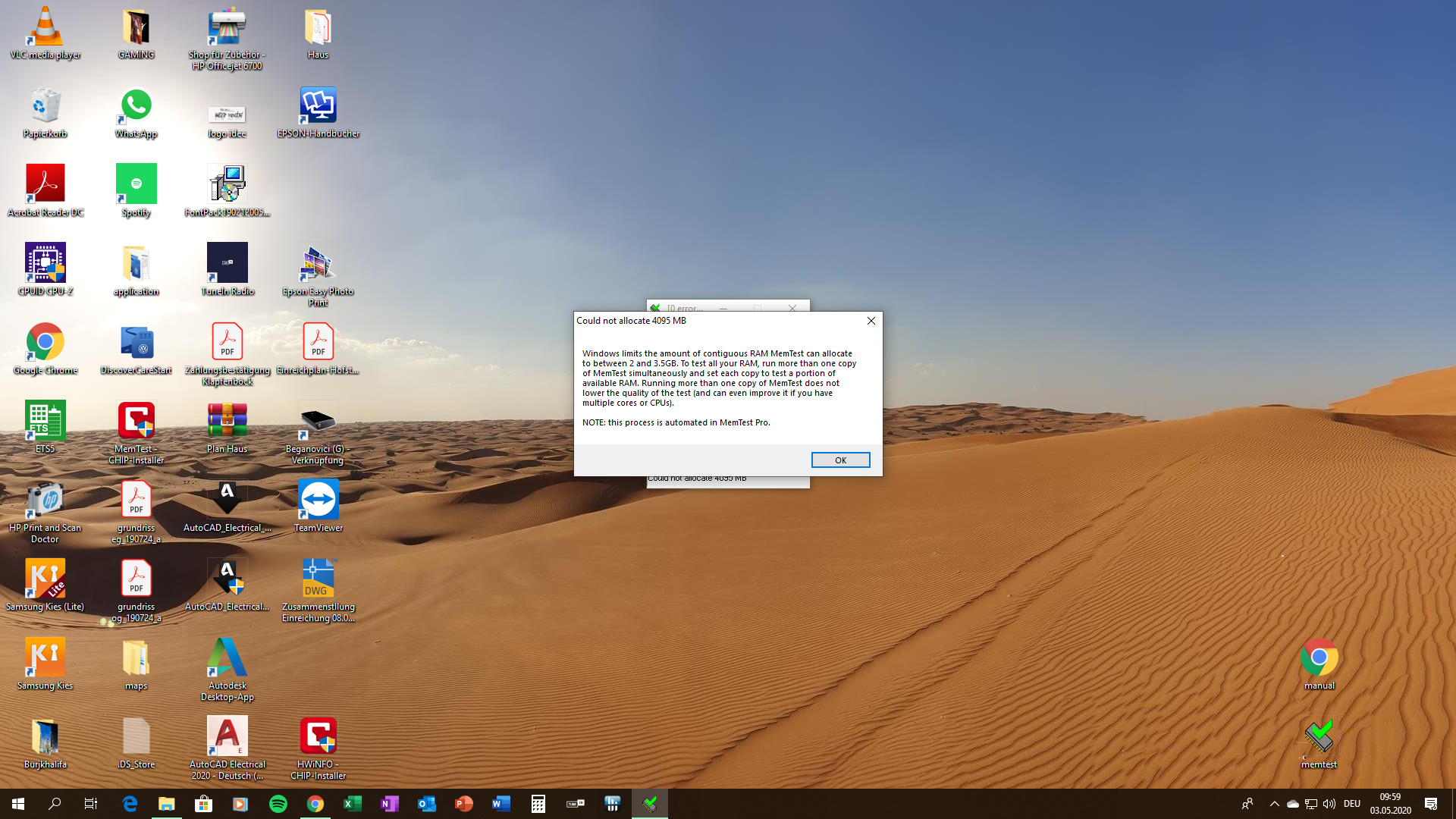This screenshot has width=1456, height=819.
Task: Open Outlook from the taskbar
Action: (x=426, y=804)
